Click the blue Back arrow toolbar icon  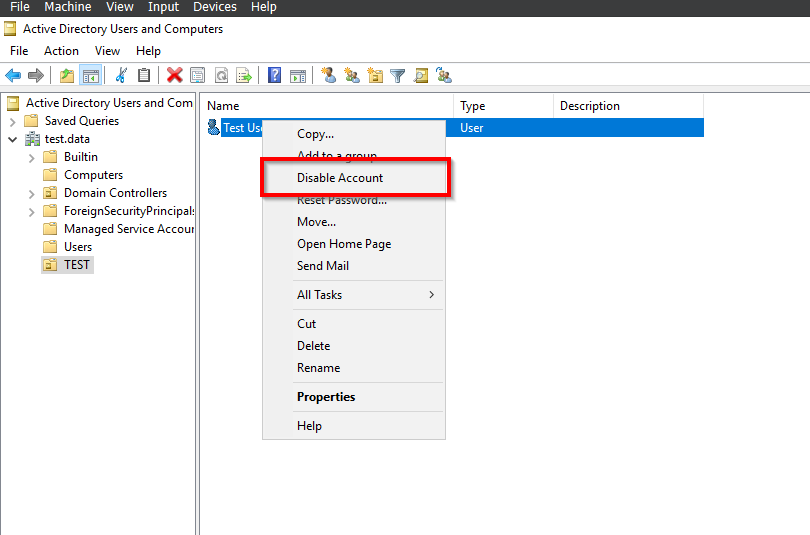point(13,75)
